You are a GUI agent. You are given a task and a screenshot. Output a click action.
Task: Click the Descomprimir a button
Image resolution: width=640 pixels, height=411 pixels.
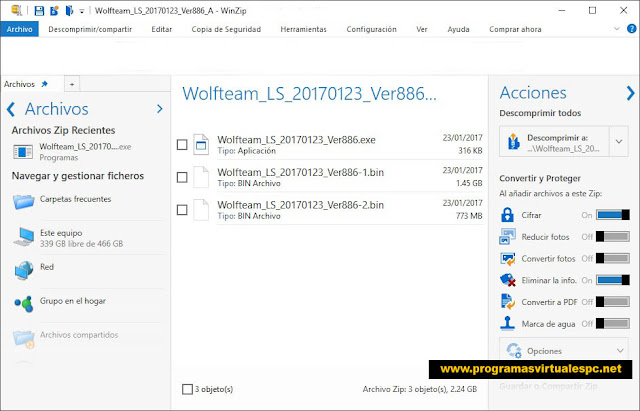coord(554,142)
